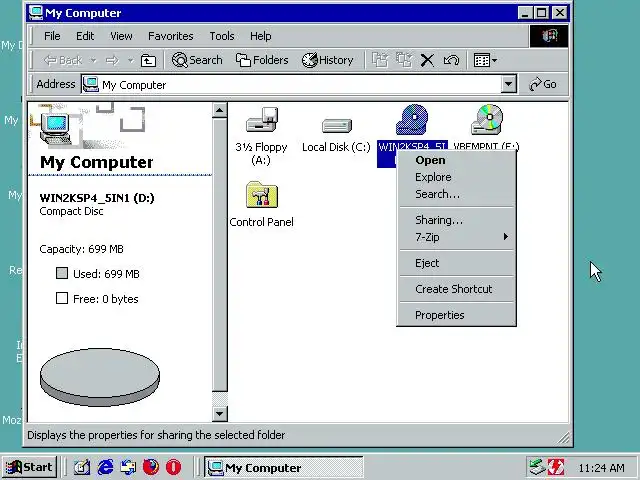Click the 11:24 AM clock
The image size is (640, 480).
pyautogui.click(x=601, y=468)
